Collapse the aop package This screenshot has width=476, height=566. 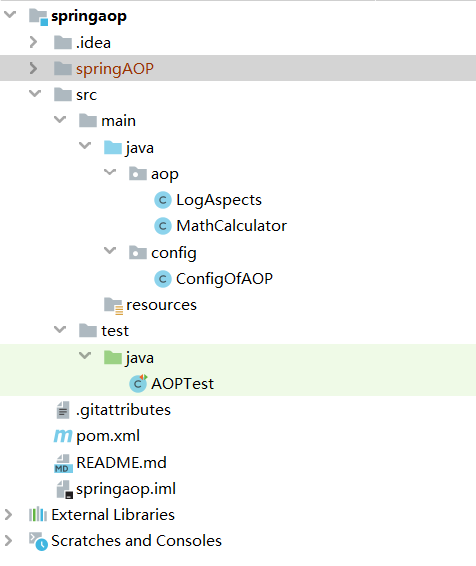(110, 173)
